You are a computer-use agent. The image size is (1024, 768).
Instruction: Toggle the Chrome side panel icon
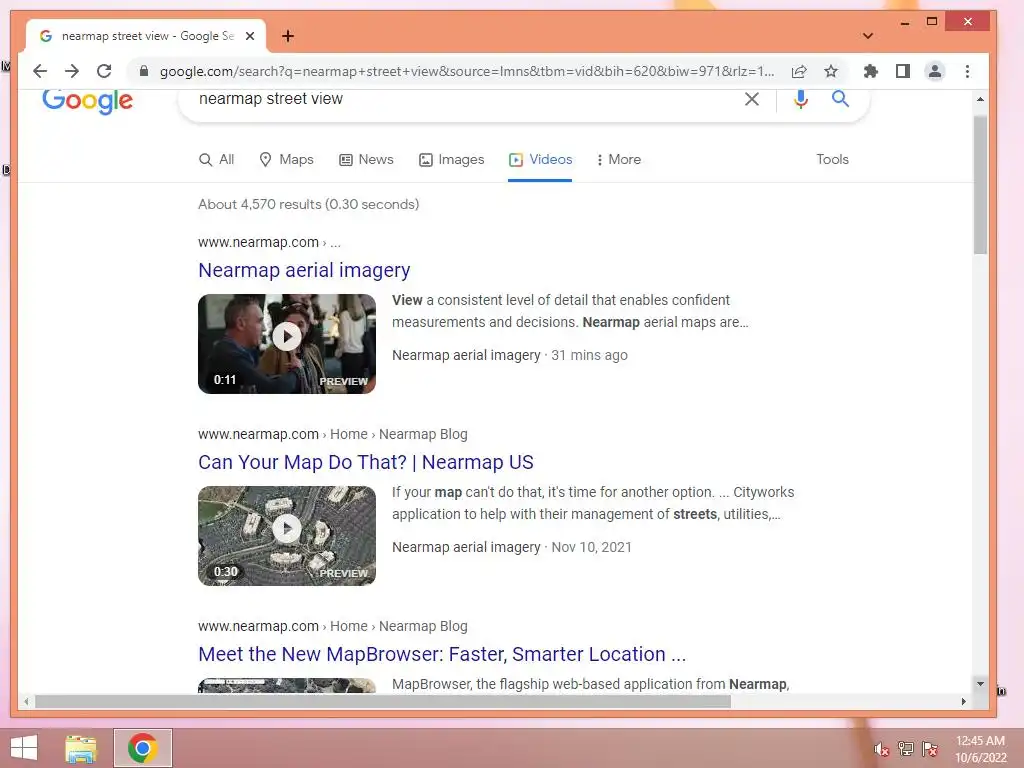[x=903, y=71]
